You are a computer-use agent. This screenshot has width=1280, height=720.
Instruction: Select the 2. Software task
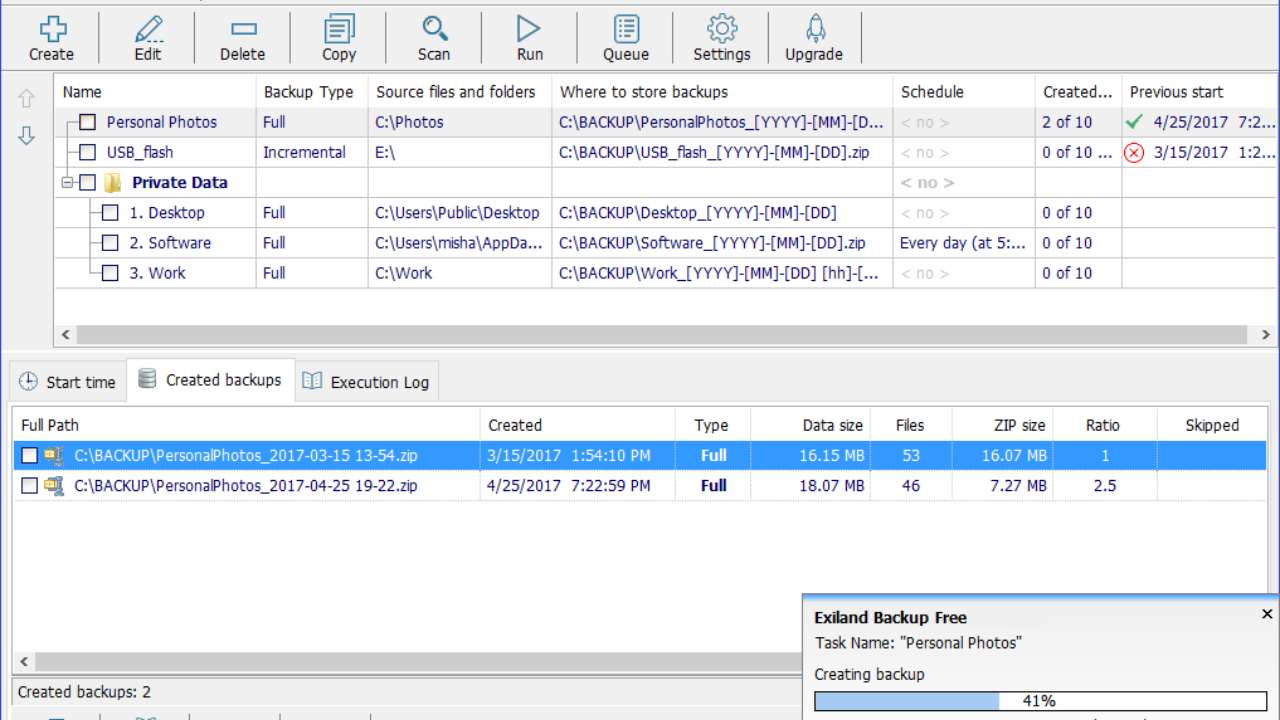[x=170, y=243]
